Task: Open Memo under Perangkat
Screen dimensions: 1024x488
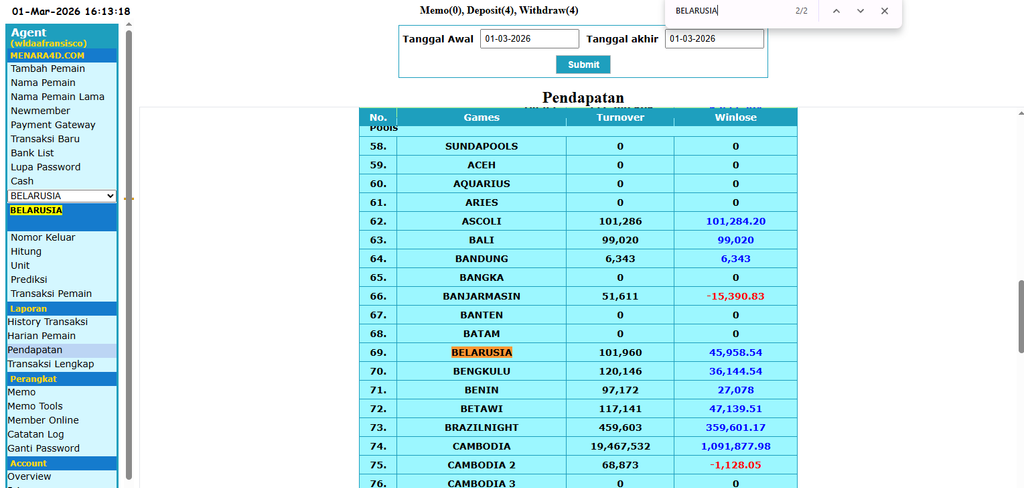Action: click(x=22, y=392)
